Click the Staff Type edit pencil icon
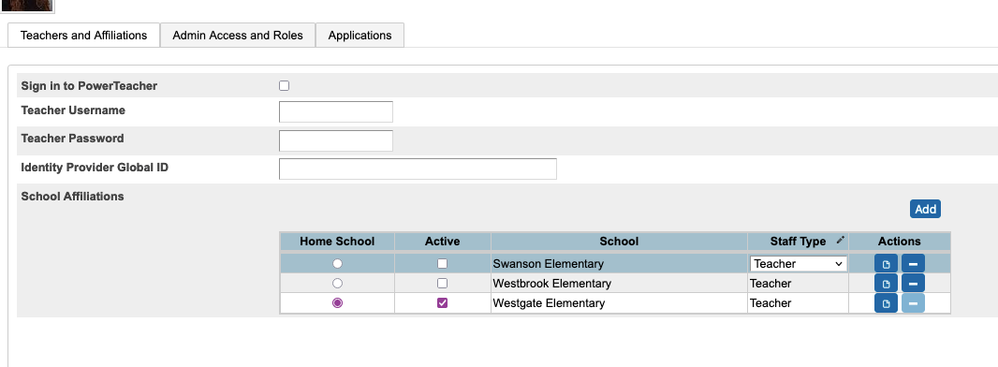998x367 pixels. click(840, 240)
